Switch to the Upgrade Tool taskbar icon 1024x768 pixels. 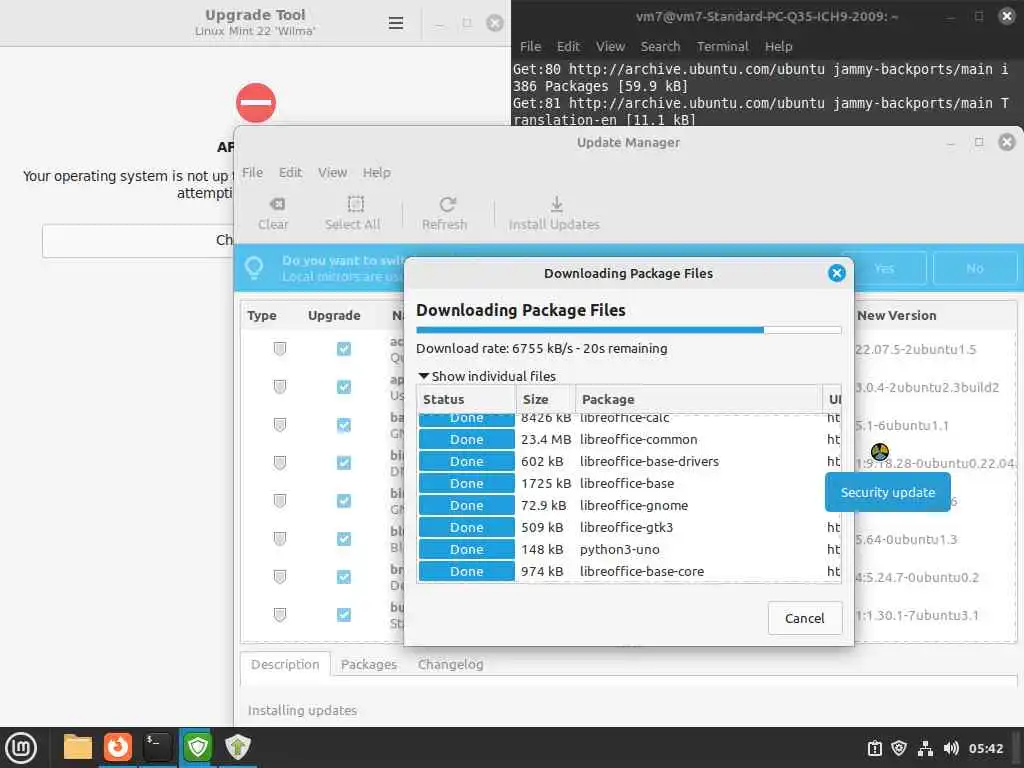237,747
